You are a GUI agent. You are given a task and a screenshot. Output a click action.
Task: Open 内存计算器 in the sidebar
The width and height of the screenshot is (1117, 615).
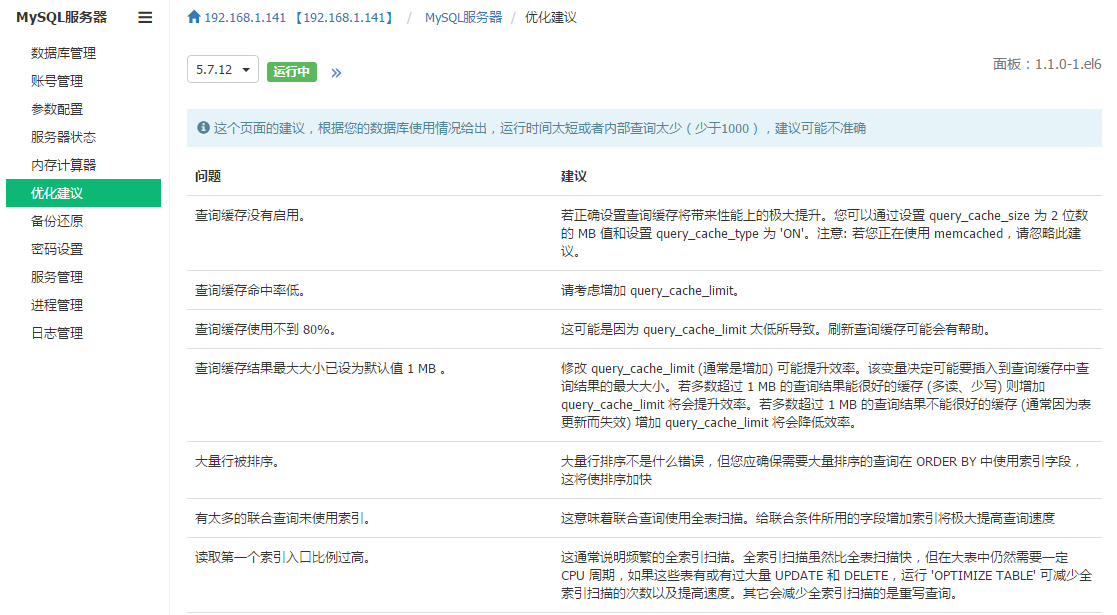(x=63, y=165)
